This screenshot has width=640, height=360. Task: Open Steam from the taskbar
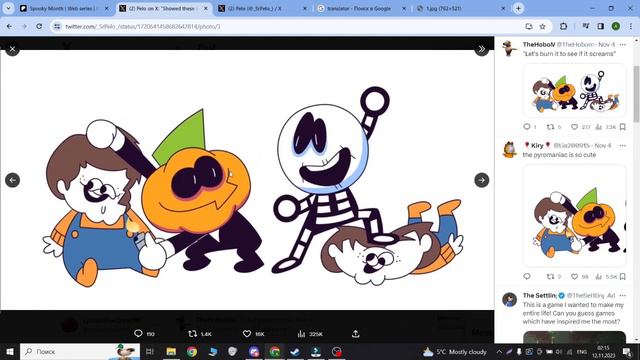(295, 351)
